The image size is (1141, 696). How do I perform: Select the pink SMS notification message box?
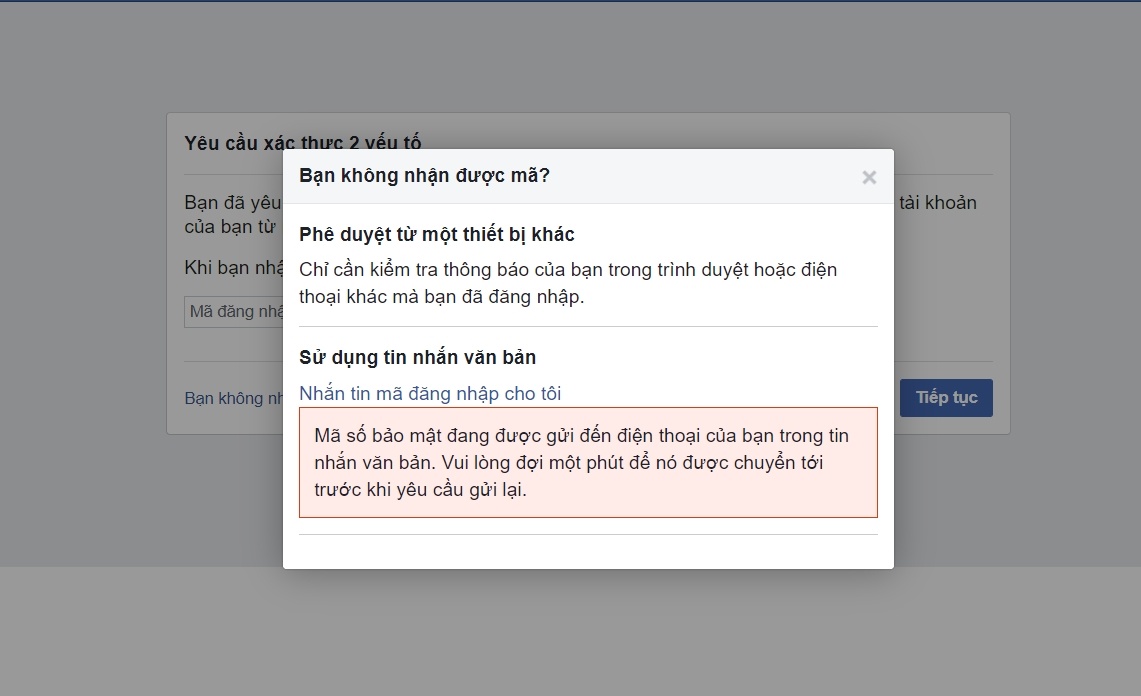(x=587, y=462)
